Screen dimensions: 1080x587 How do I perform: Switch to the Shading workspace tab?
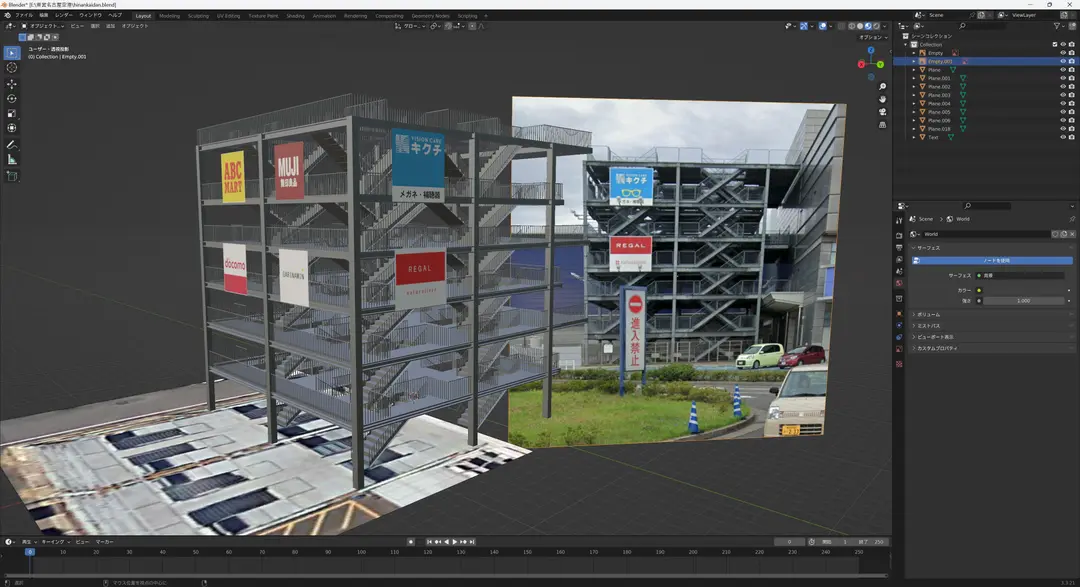[x=295, y=16]
